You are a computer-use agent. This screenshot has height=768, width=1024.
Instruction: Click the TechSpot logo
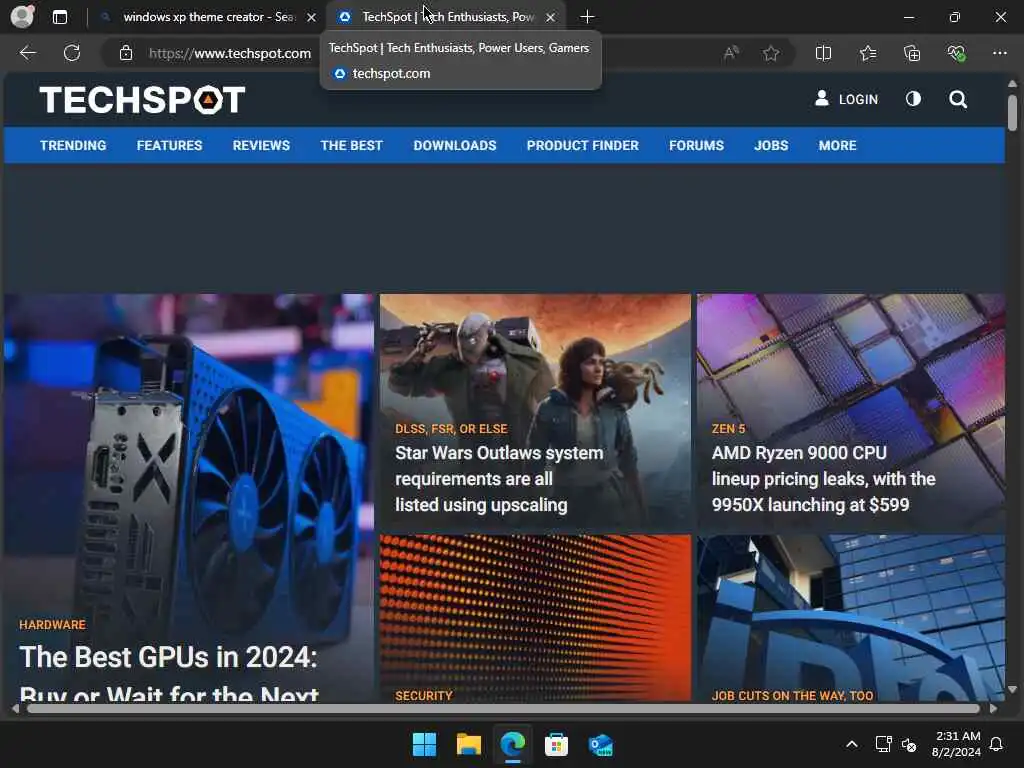click(x=142, y=99)
